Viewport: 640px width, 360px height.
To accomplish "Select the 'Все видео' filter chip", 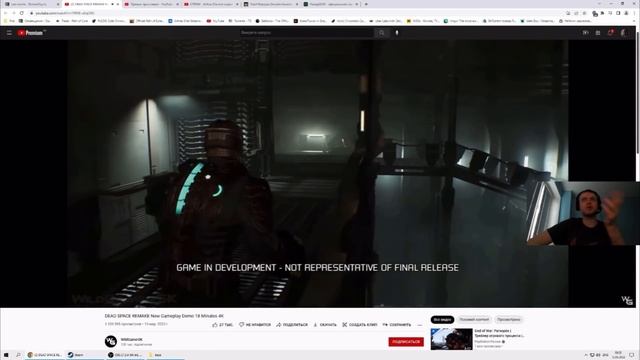I will tap(442, 320).
